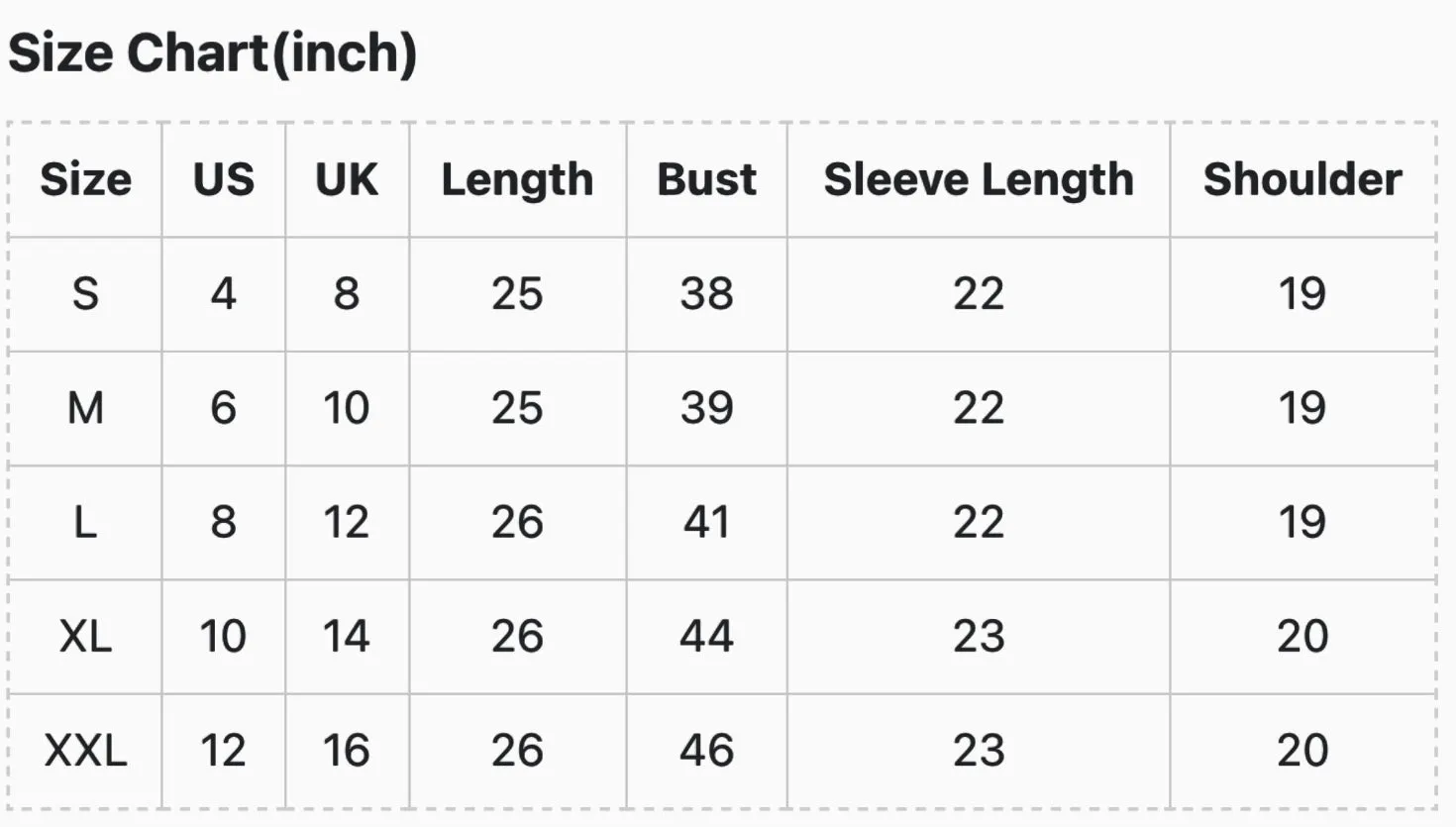Click the Bust column header
The height and width of the screenshot is (827, 1456).
tap(706, 179)
